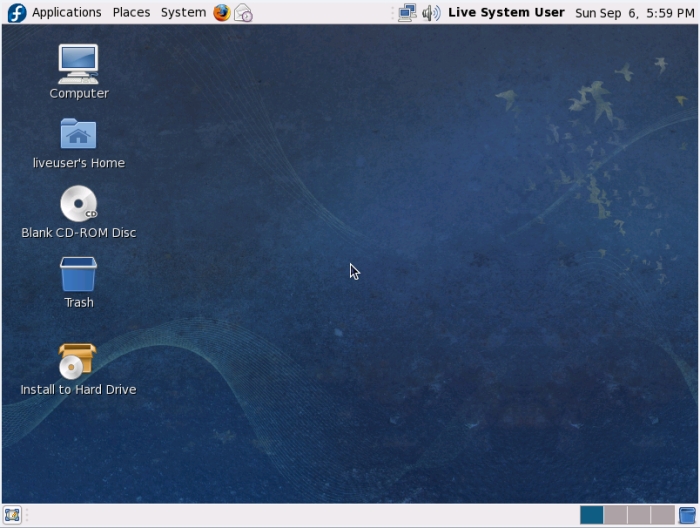Click the Trash desktop icon
The width and height of the screenshot is (700, 528).
(x=78, y=275)
